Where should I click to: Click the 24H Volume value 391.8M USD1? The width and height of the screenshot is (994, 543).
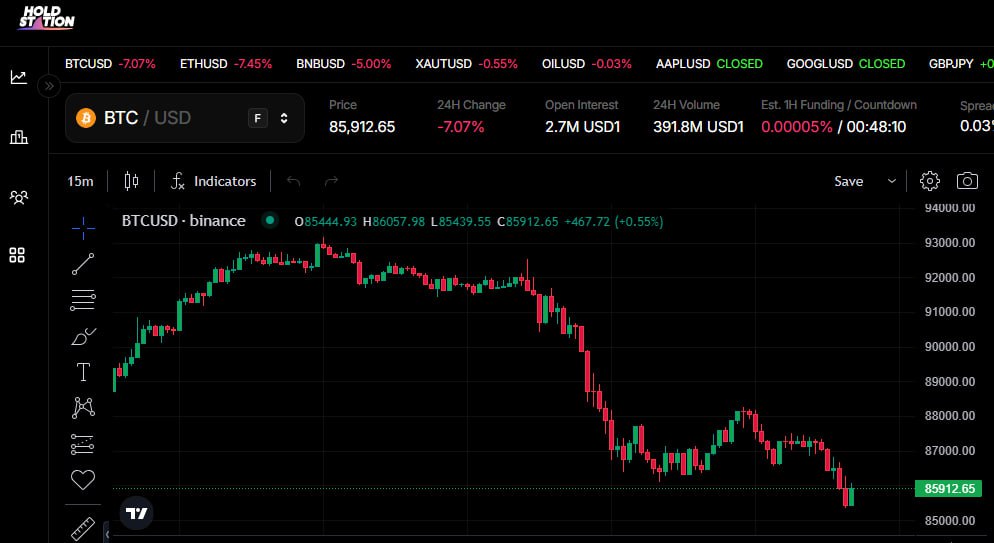699,127
